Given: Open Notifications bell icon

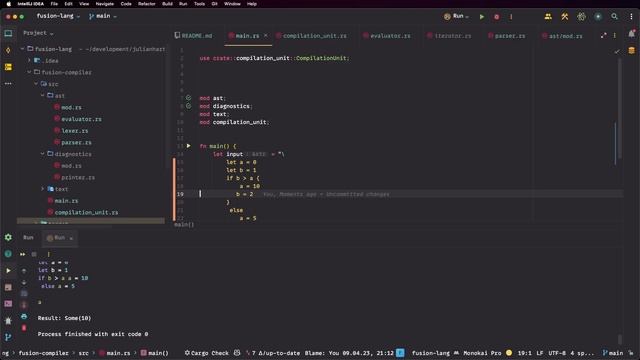Looking at the screenshot, I should (x=631, y=34).
